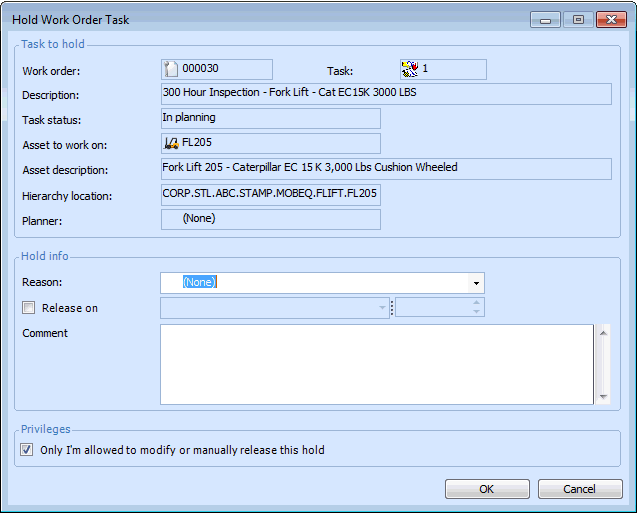Click the Hold Work Order Task title
The image size is (638, 513).
pyautogui.click(x=70, y=20)
